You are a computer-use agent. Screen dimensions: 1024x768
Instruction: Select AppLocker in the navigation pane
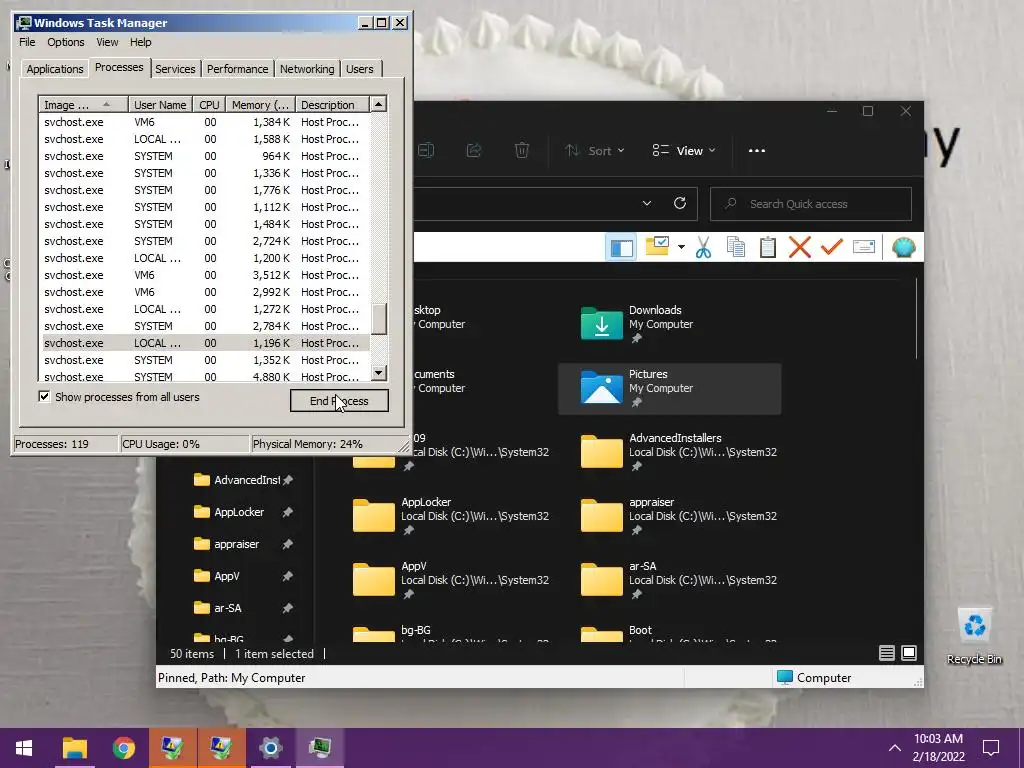coord(238,512)
